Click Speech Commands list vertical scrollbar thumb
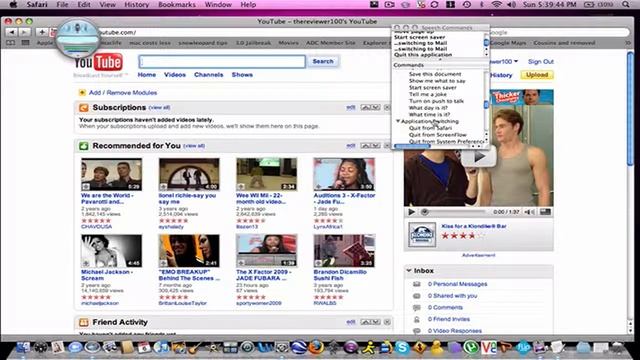The image size is (640, 360). pos(486,105)
